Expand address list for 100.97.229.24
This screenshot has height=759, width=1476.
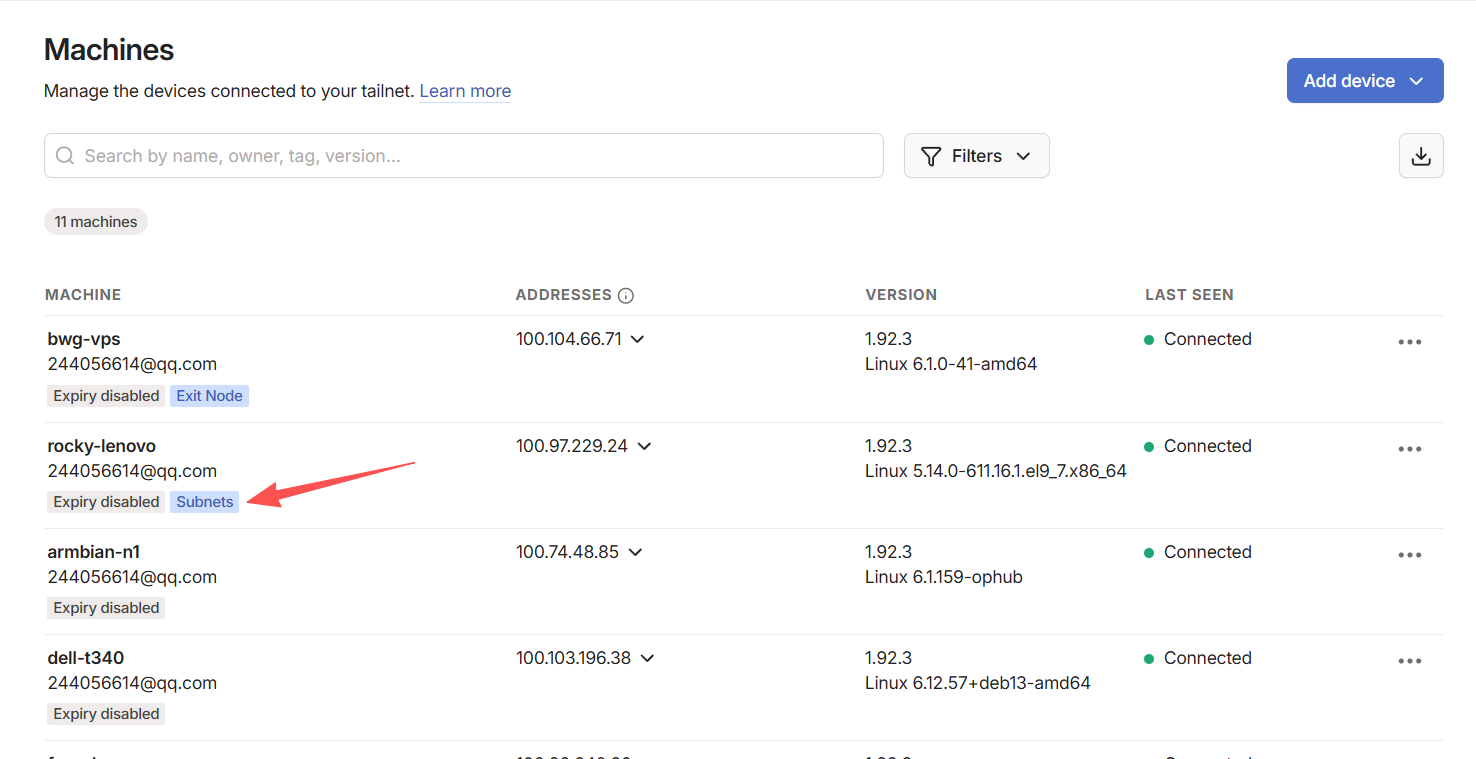tap(644, 446)
